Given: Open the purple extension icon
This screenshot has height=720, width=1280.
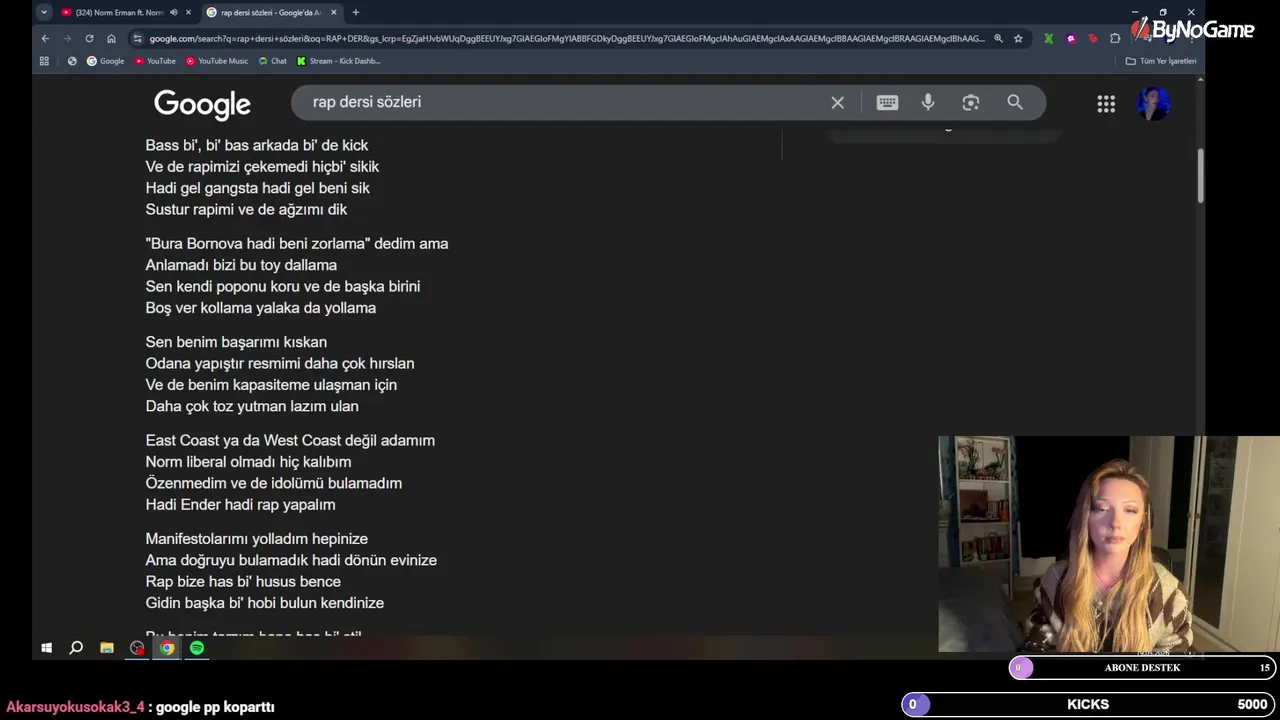Looking at the screenshot, I should (1071, 38).
